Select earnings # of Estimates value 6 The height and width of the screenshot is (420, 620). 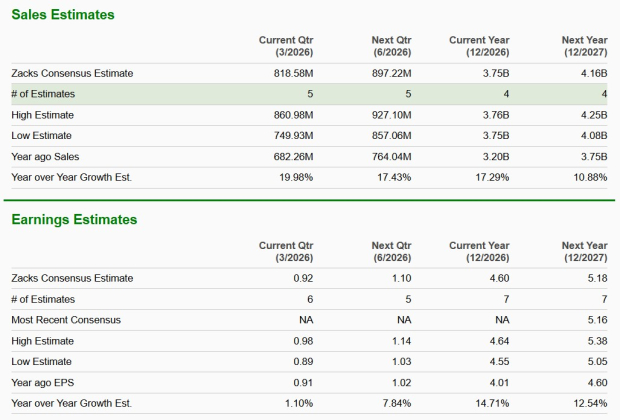[x=310, y=299]
